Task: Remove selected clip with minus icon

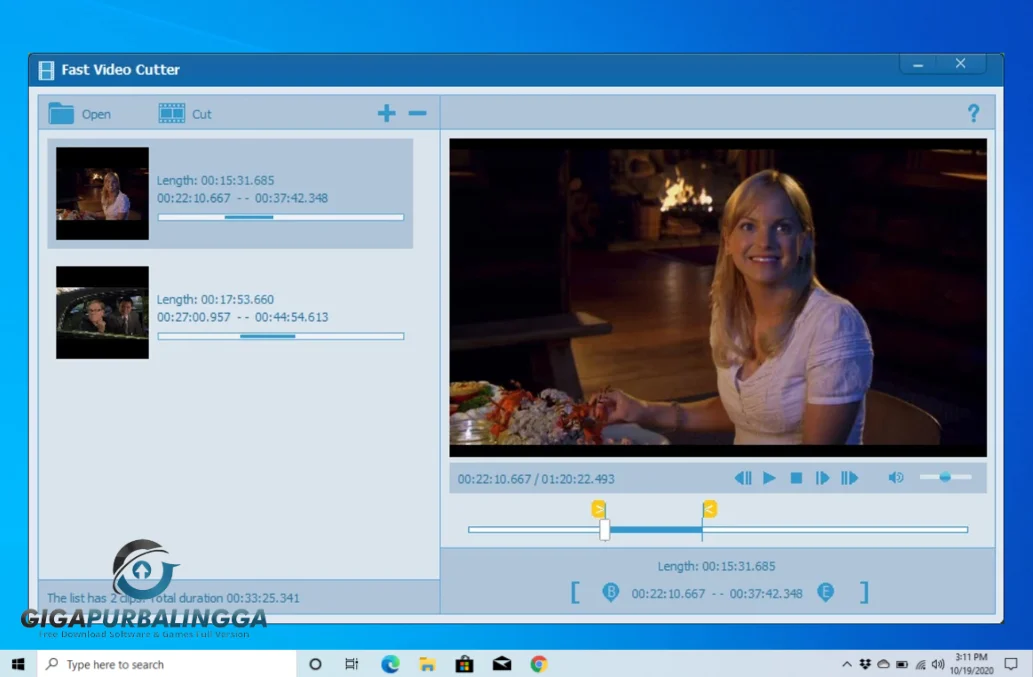Action: 417,114
